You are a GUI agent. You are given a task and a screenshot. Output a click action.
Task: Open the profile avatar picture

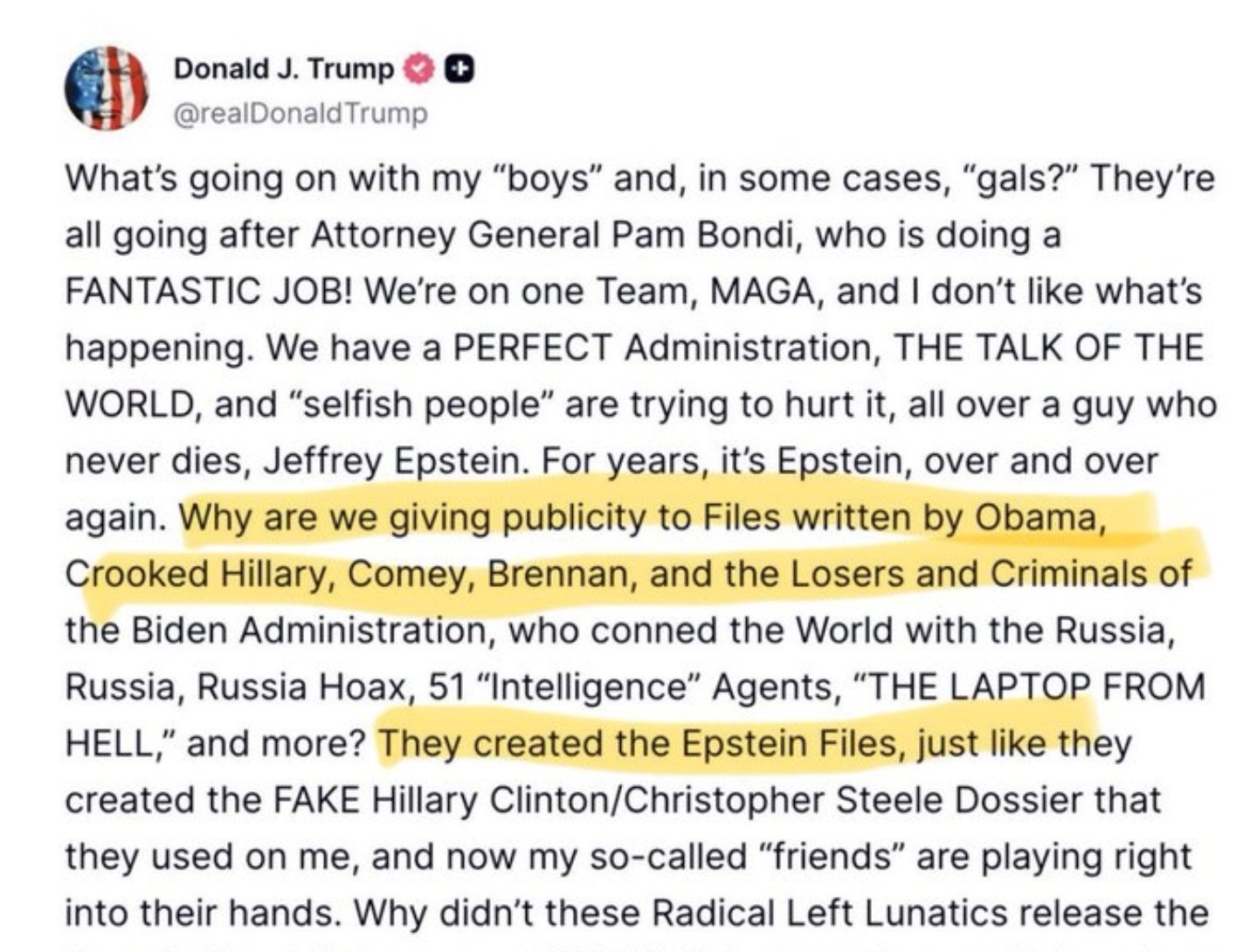[106, 88]
